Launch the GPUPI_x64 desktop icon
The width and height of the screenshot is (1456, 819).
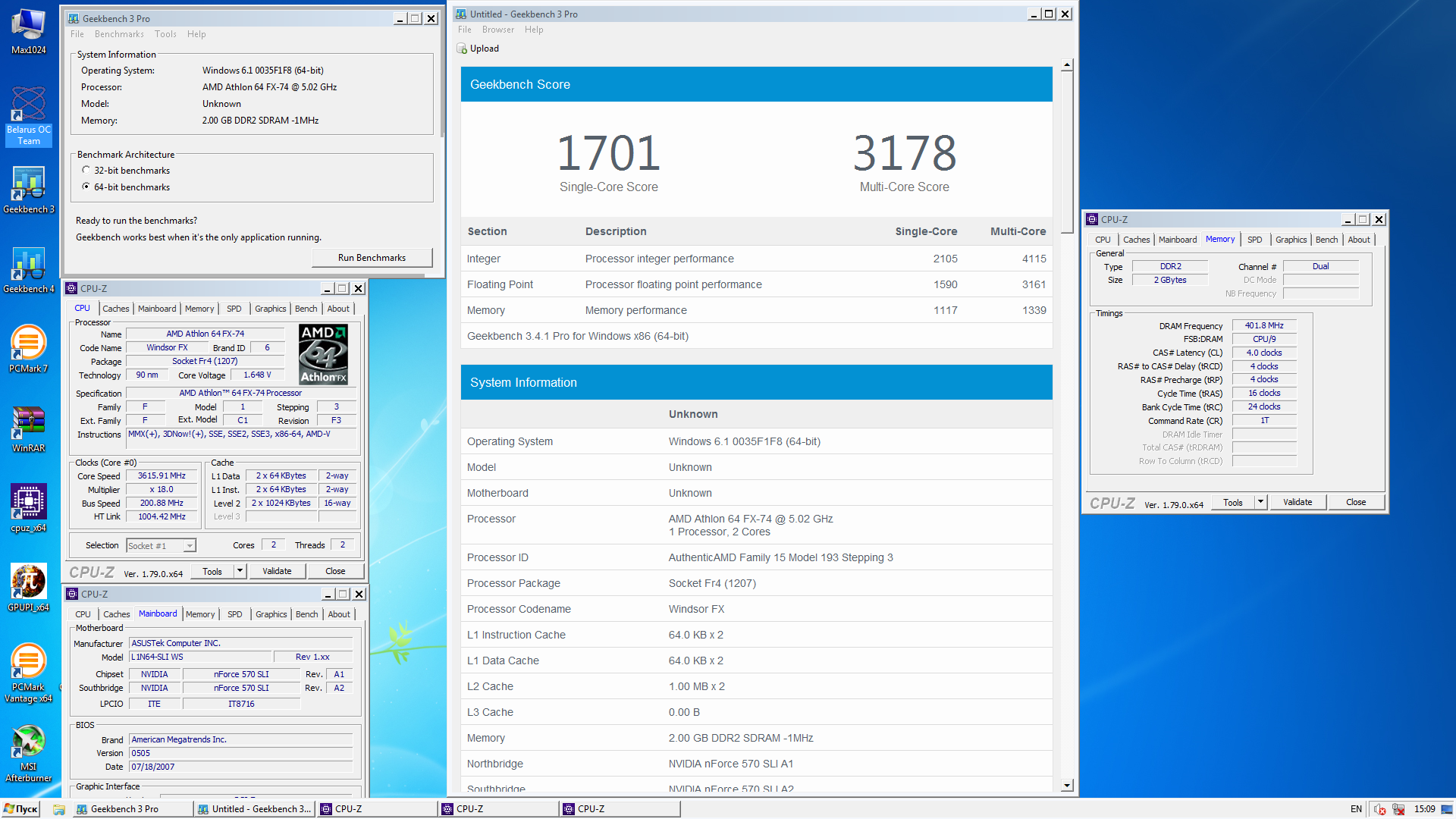click(28, 588)
